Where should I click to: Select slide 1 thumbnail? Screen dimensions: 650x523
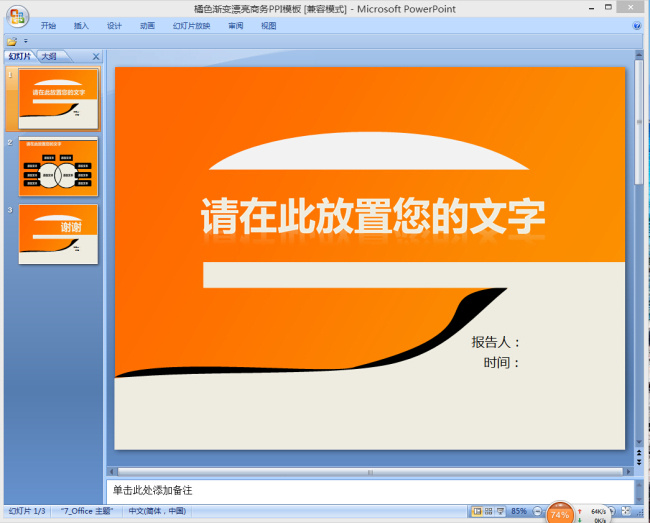pyautogui.click(x=58, y=99)
